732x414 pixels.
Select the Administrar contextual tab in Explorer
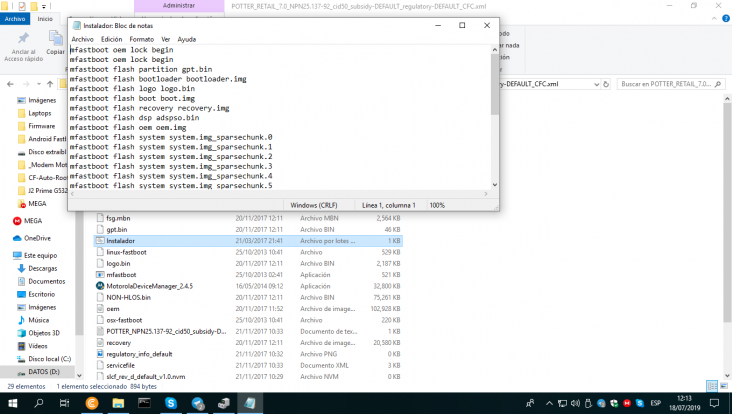(x=179, y=6)
